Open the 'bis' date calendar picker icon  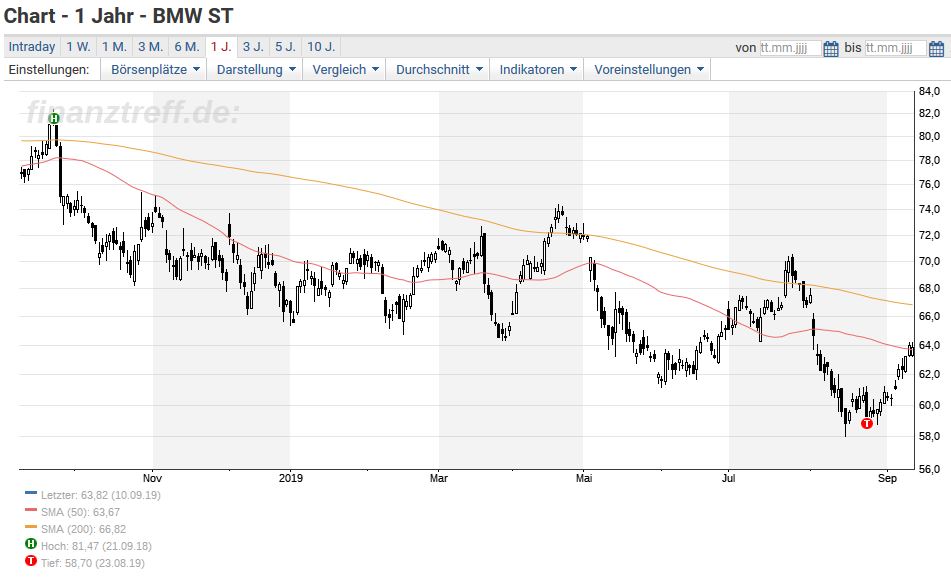pos(936,48)
